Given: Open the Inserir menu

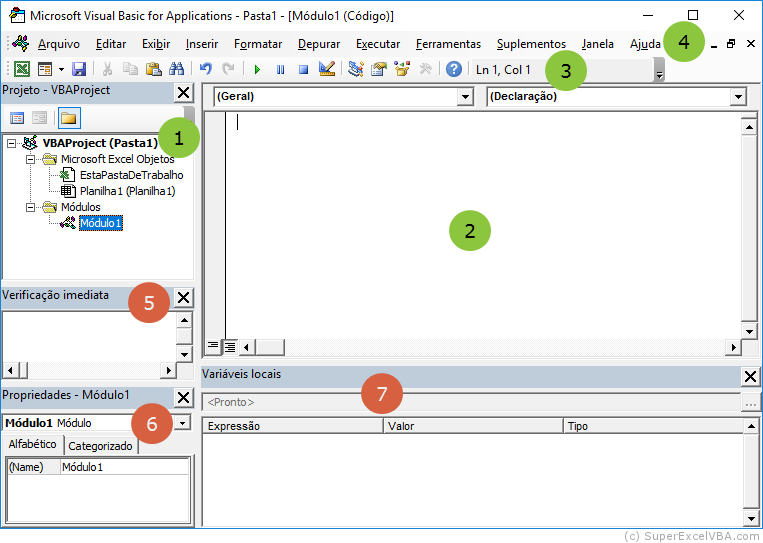Looking at the screenshot, I should pos(202,44).
